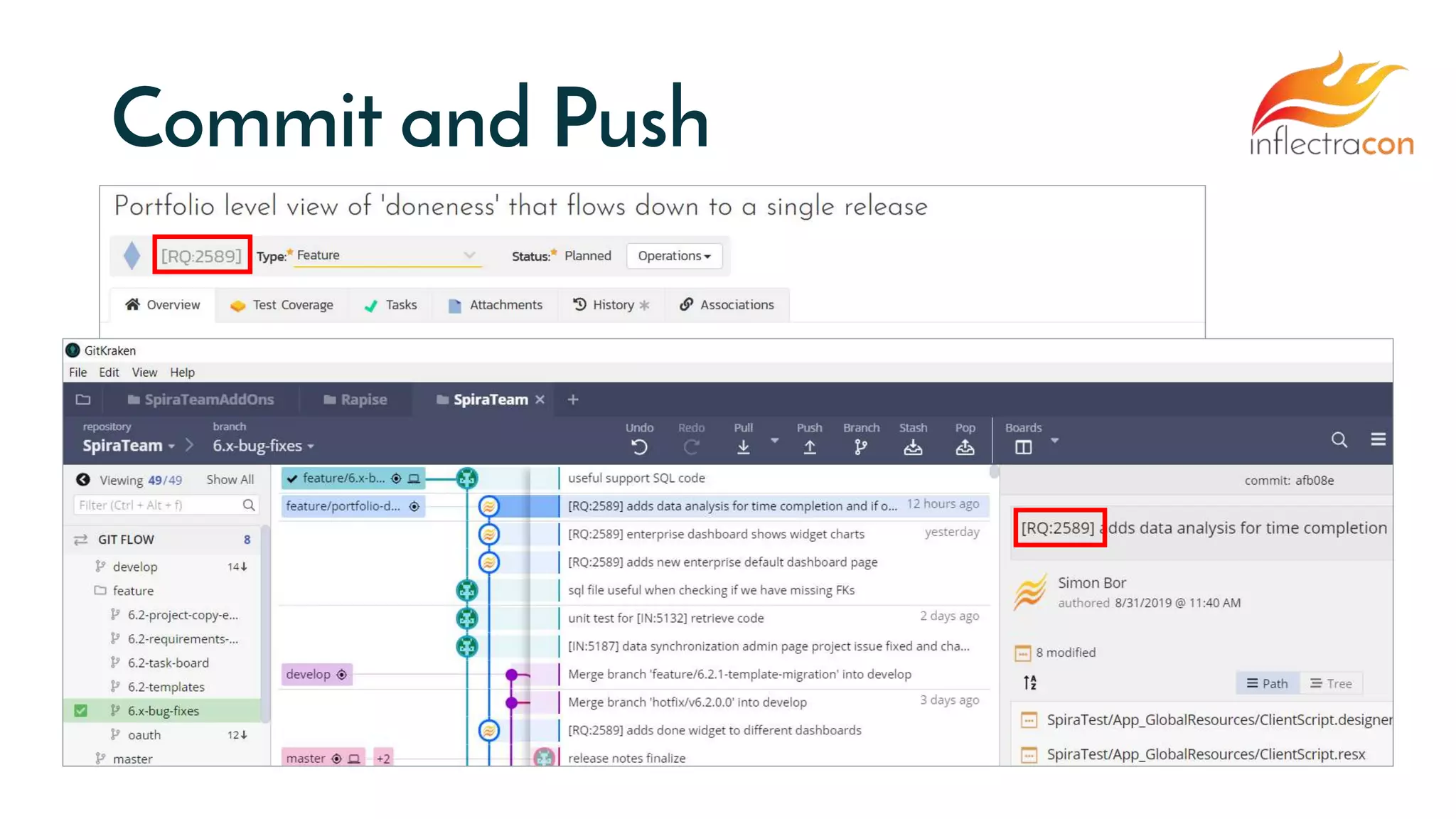Click commit node for 'adds data analysis' row

488,506
